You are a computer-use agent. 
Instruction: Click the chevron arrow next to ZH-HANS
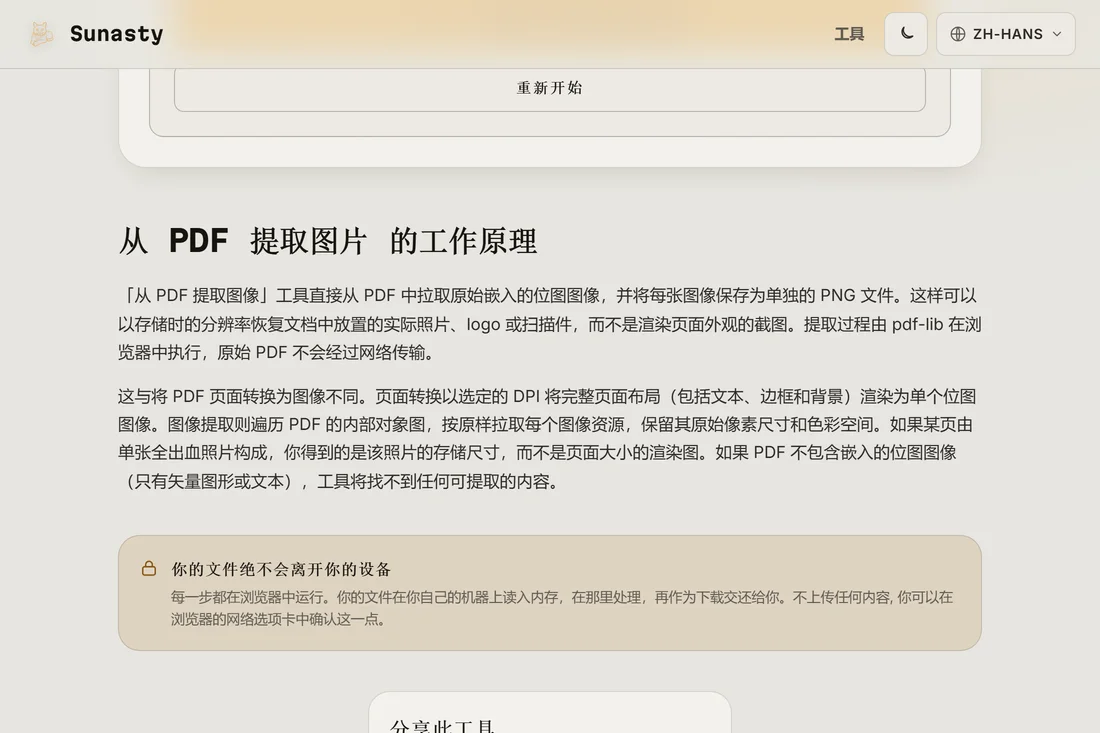click(1057, 34)
